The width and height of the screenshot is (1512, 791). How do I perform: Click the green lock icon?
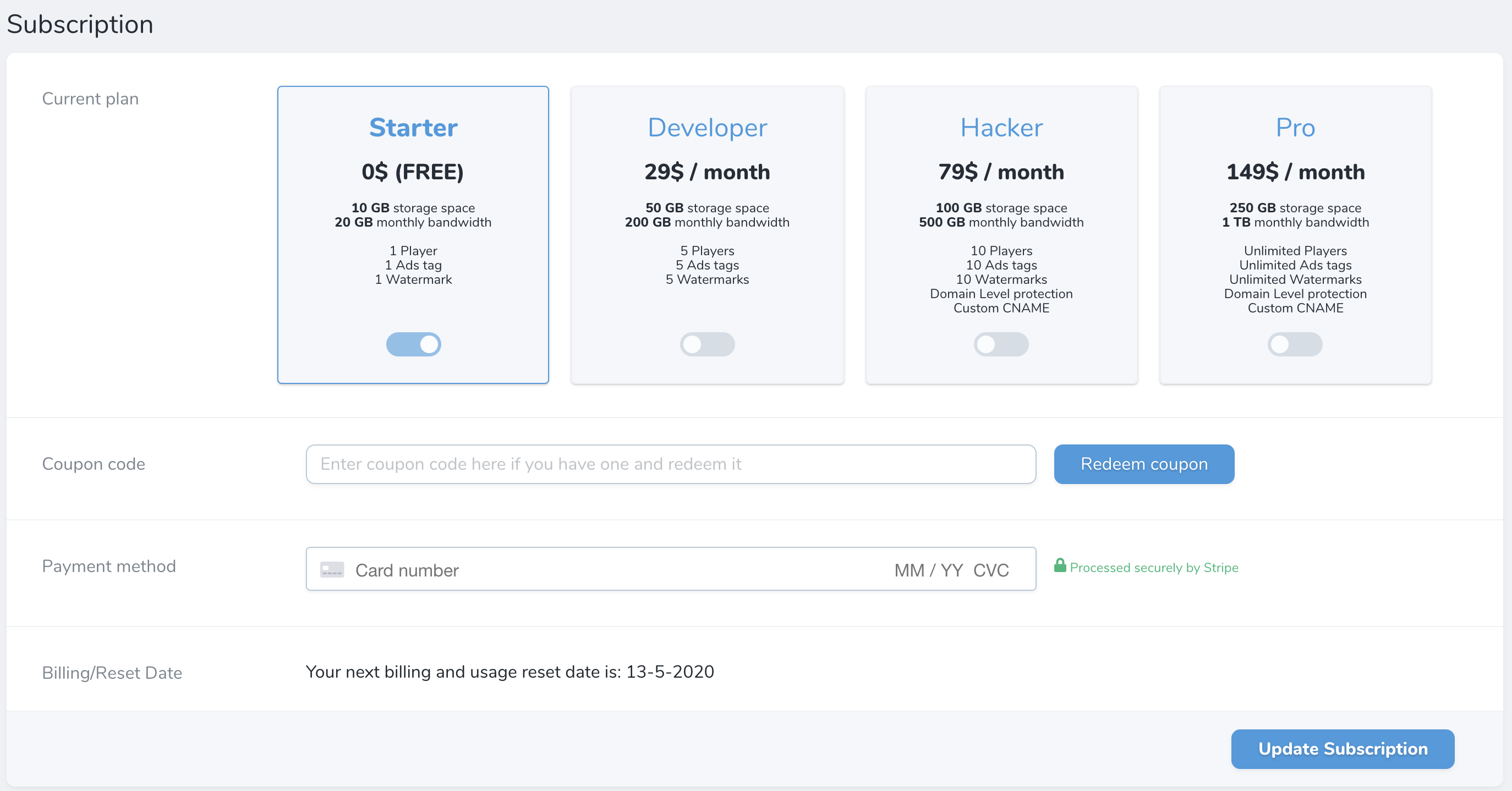(1060, 565)
